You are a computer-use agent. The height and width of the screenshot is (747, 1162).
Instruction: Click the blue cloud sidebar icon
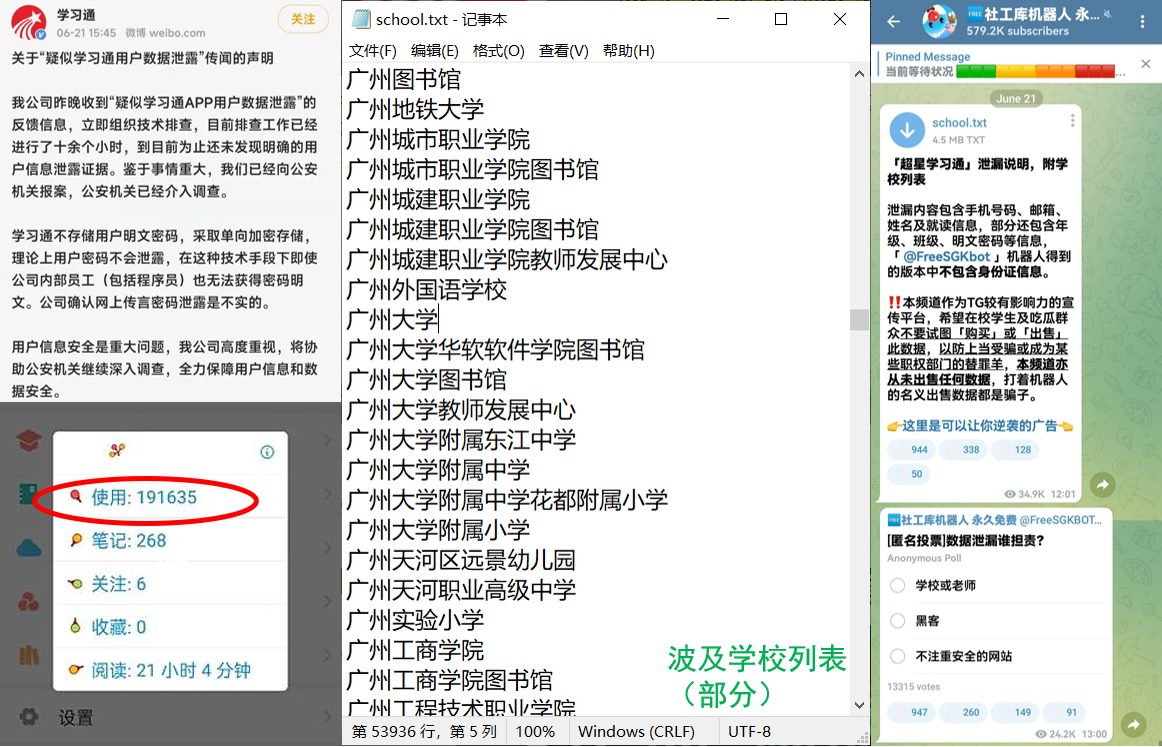pos(28,548)
